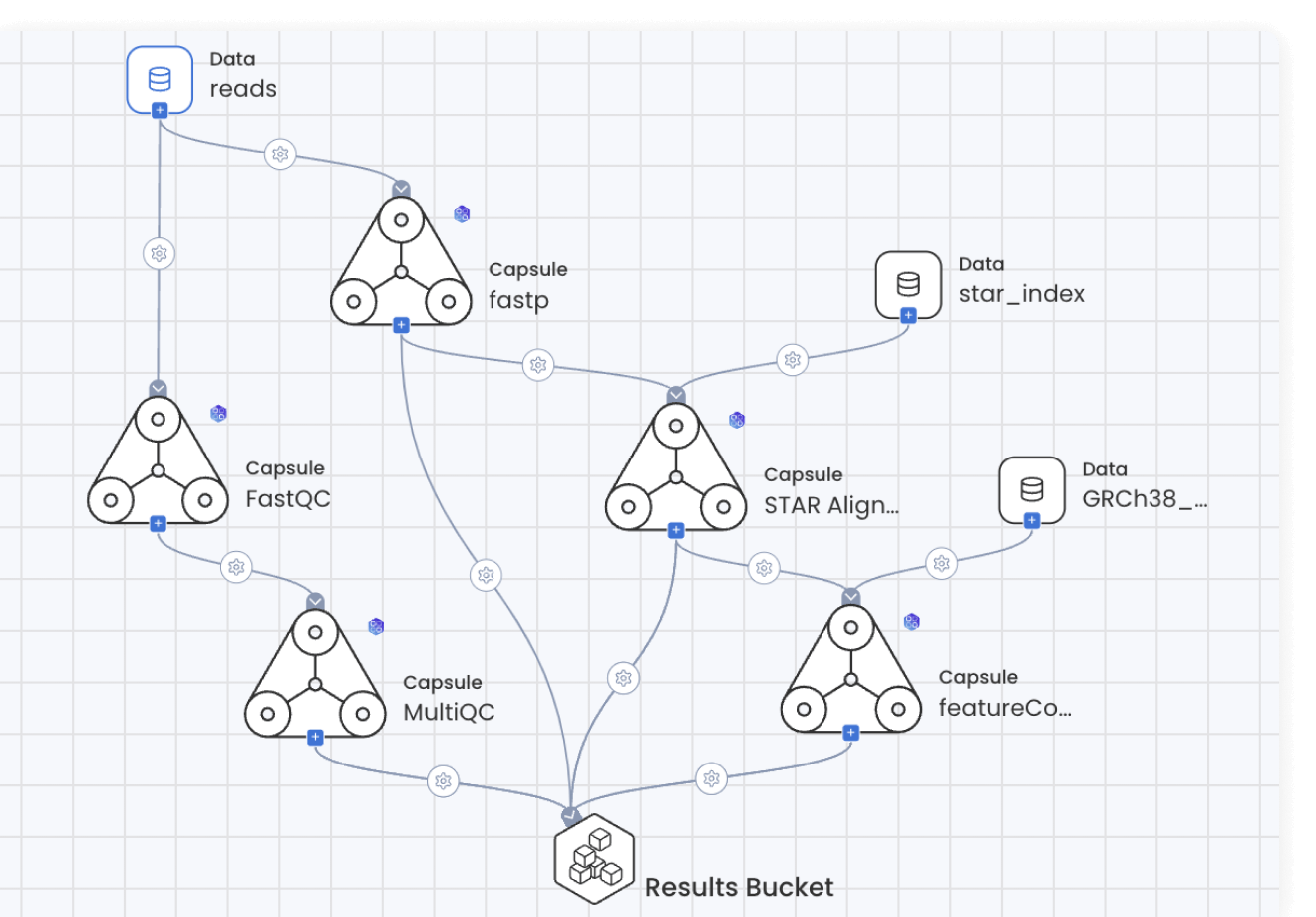Click the 'star_index' label text
Image resolution: width=1316 pixels, height=917 pixels.
1022,294
